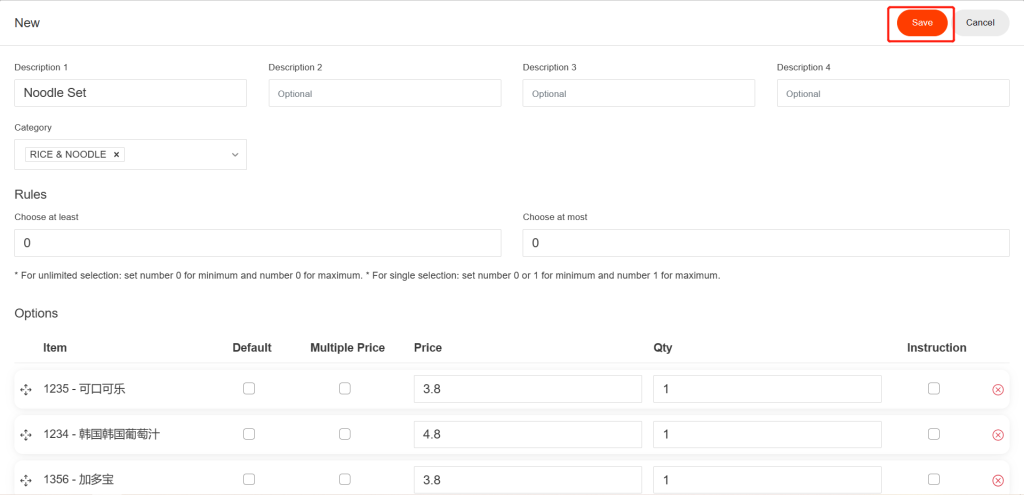Image resolution: width=1024 pixels, height=495 pixels.
Task: Check Instruction box for item 1235
Action: 934,389
